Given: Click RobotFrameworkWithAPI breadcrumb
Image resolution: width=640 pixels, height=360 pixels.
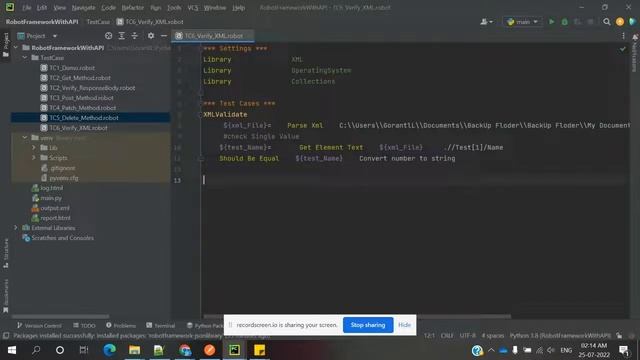Looking at the screenshot, I should pyautogui.click(x=42, y=22).
